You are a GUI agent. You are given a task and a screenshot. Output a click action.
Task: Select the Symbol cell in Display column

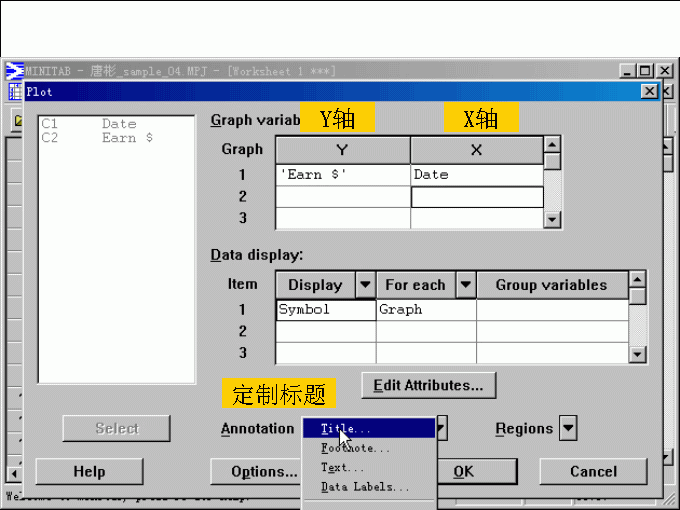pyautogui.click(x=325, y=309)
